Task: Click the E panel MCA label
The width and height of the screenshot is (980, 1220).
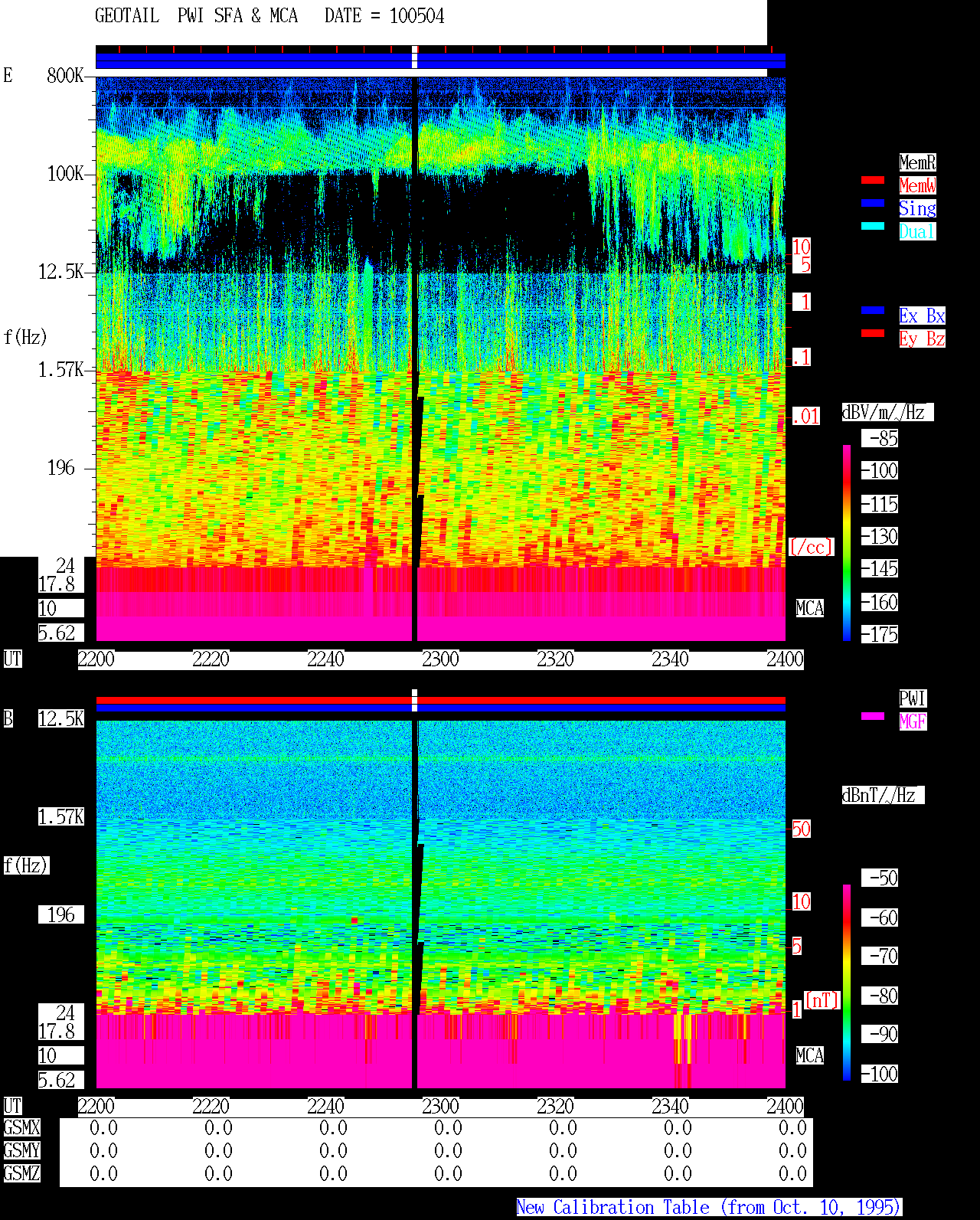Action: [810, 609]
